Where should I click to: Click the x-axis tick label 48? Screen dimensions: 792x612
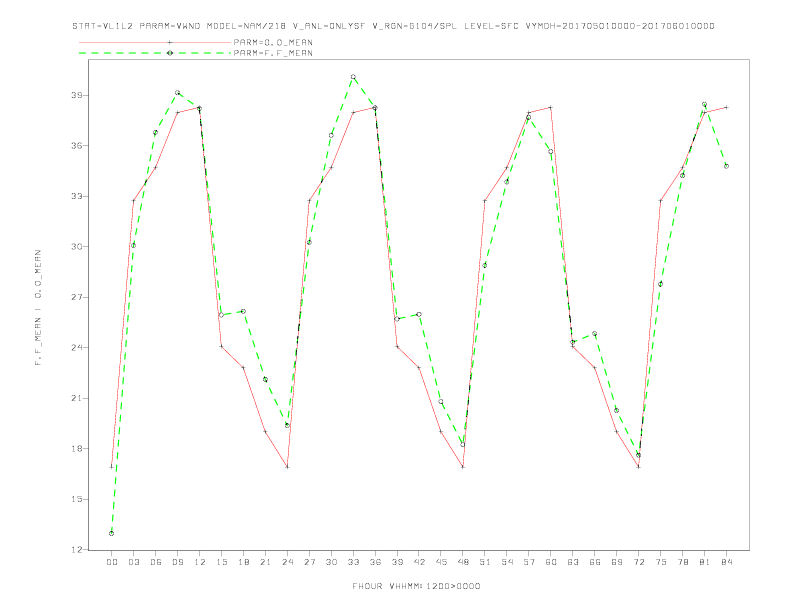[x=463, y=562]
